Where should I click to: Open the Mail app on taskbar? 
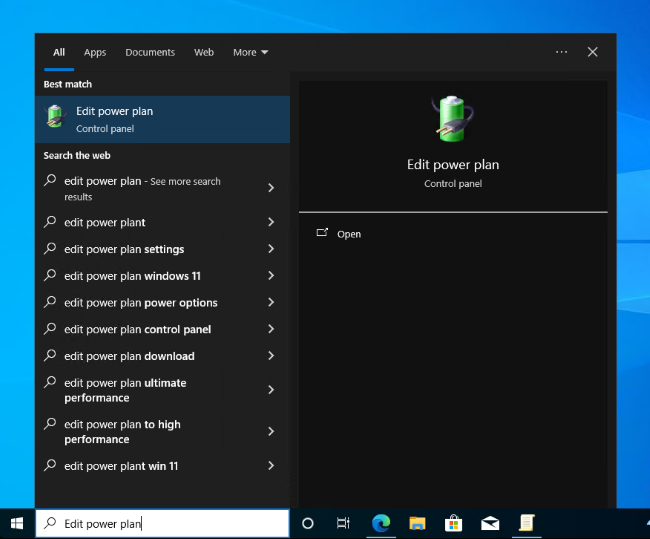pyautogui.click(x=490, y=523)
